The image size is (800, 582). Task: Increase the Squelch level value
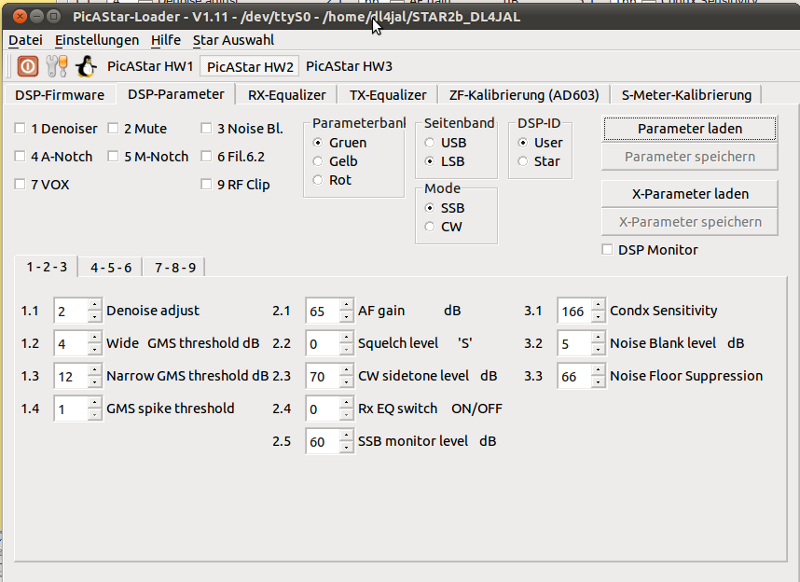coord(346,337)
